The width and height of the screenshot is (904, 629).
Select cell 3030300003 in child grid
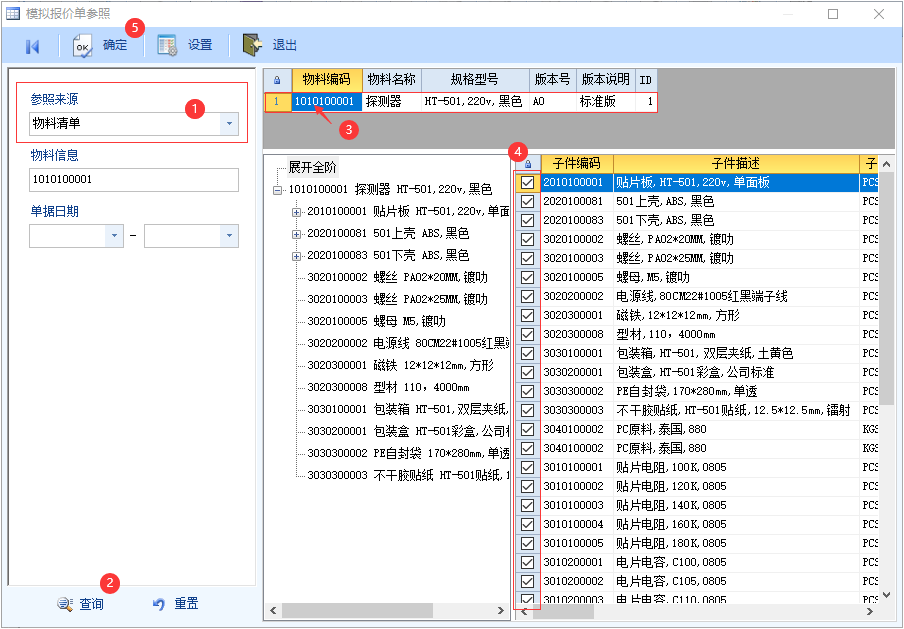pyautogui.click(x=577, y=410)
